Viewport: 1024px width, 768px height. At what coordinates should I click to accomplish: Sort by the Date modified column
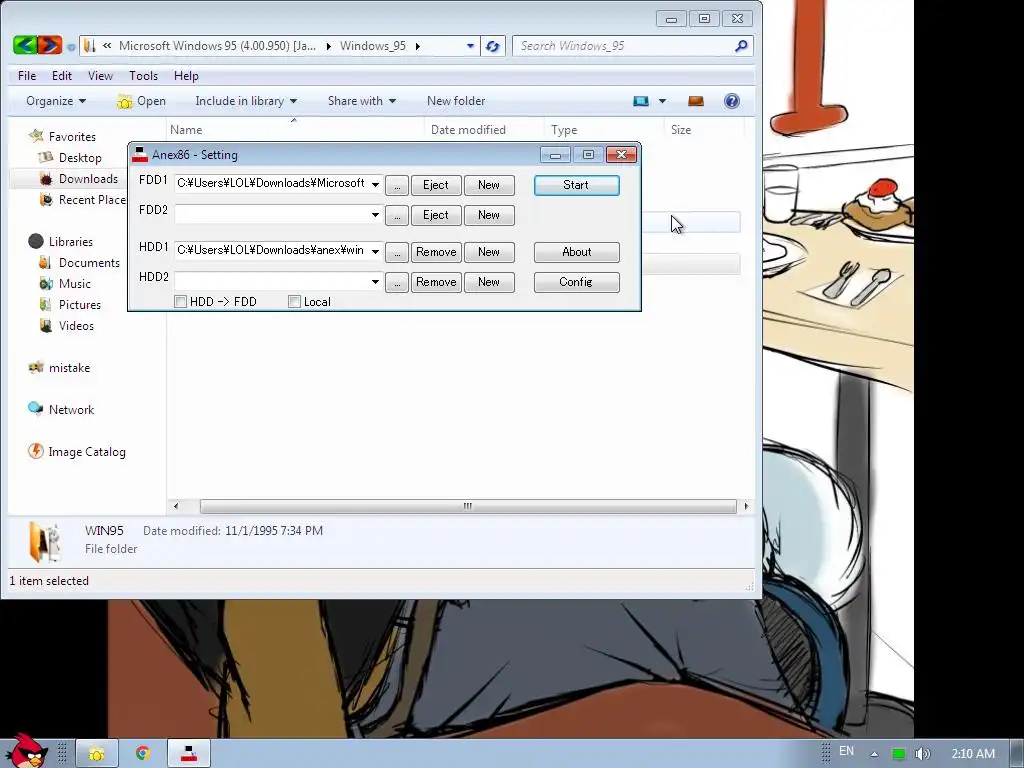[x=468, y=130]
